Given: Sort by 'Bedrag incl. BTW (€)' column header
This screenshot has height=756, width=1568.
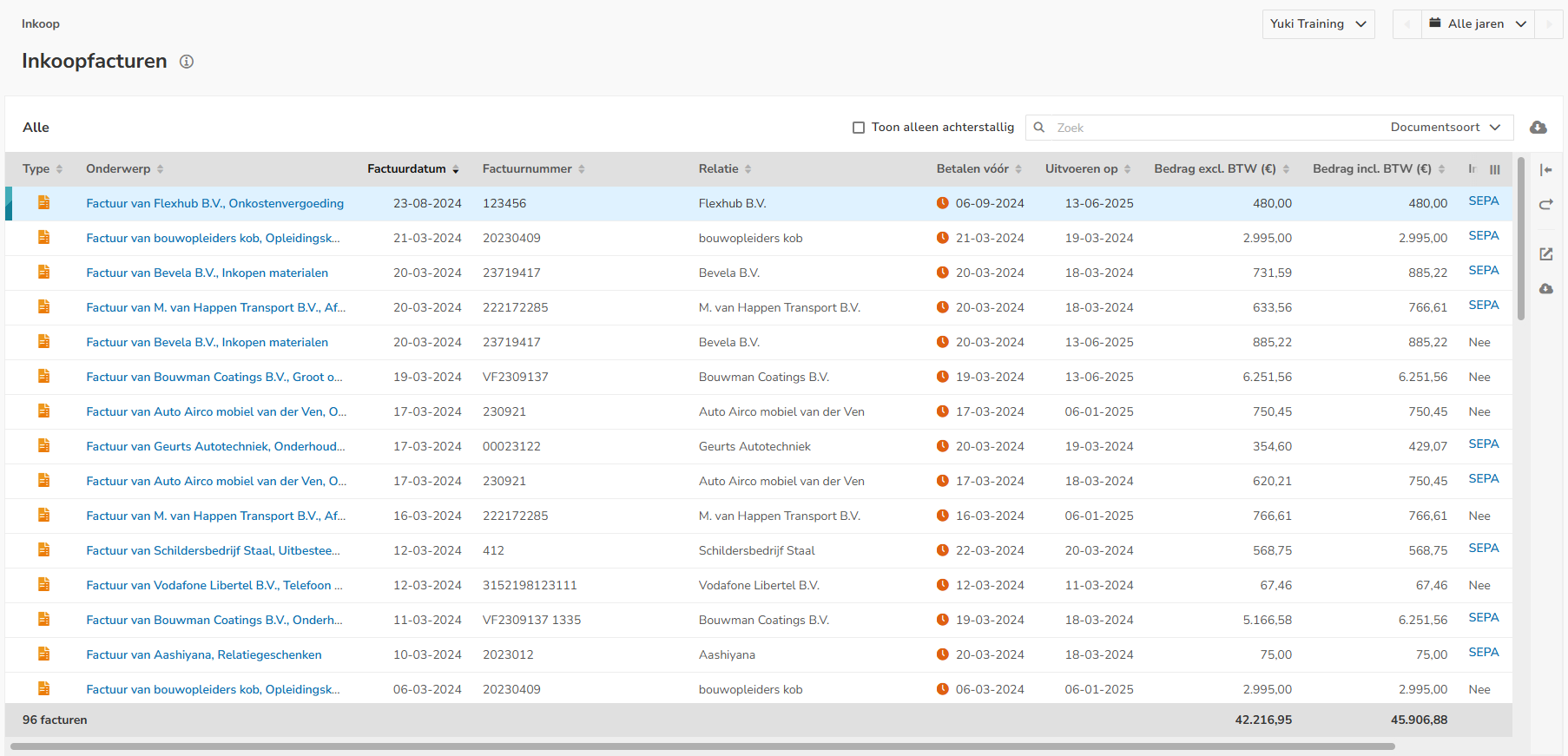Looking at the screenshot, I should (x=1379, y=169).
